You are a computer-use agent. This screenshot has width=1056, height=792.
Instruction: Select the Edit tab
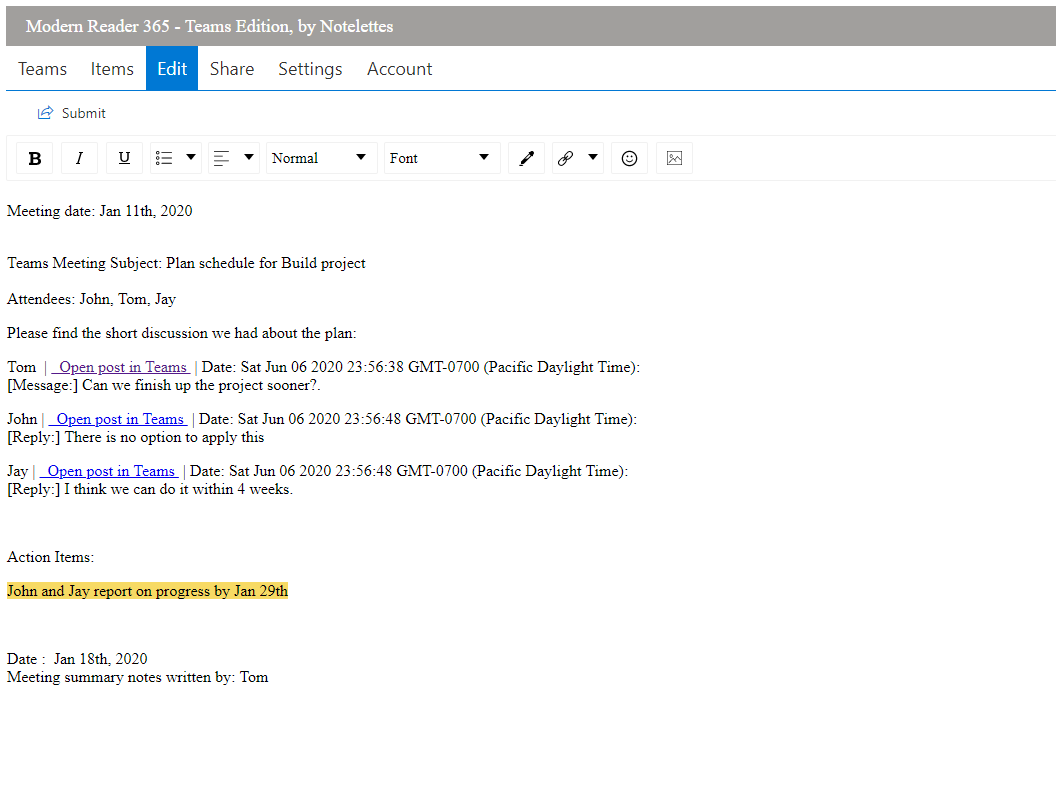pyautogui.click(x=172, y=69)
